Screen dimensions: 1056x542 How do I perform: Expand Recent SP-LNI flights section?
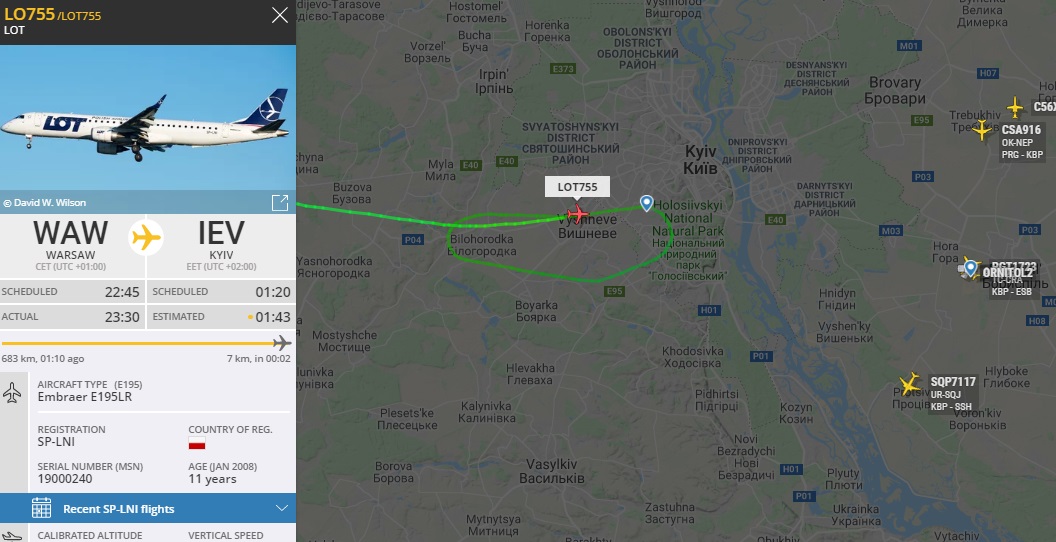147,508
